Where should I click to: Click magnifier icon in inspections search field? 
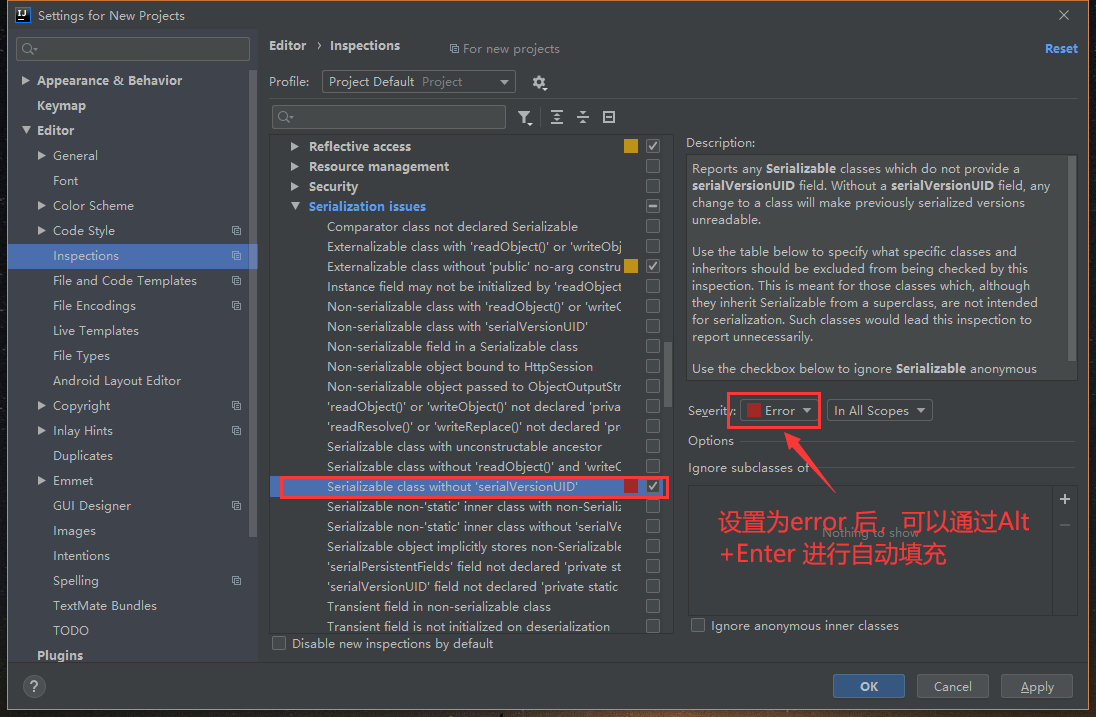[285, 117]
